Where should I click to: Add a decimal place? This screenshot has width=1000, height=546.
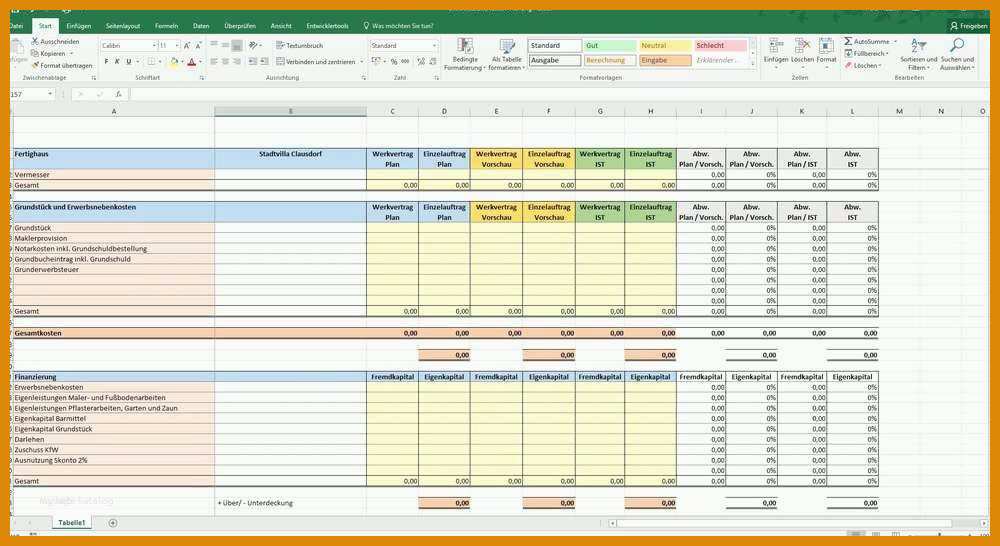(421, 62)
